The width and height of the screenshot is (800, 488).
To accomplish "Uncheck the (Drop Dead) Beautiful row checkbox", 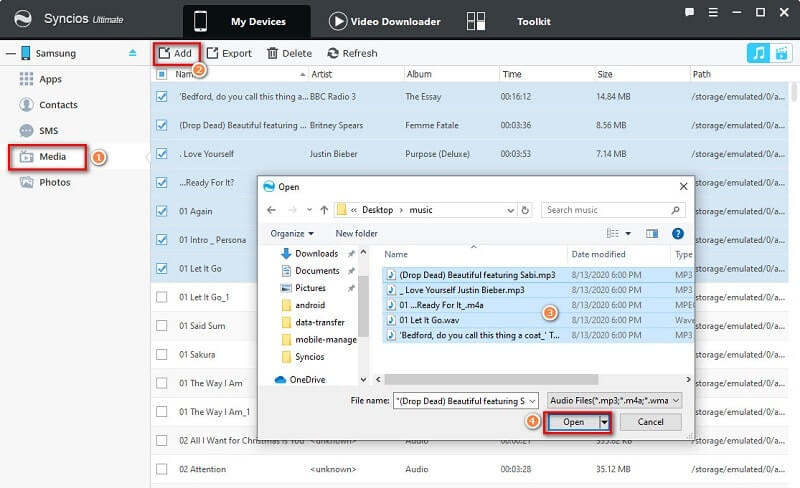I will 162,125.
